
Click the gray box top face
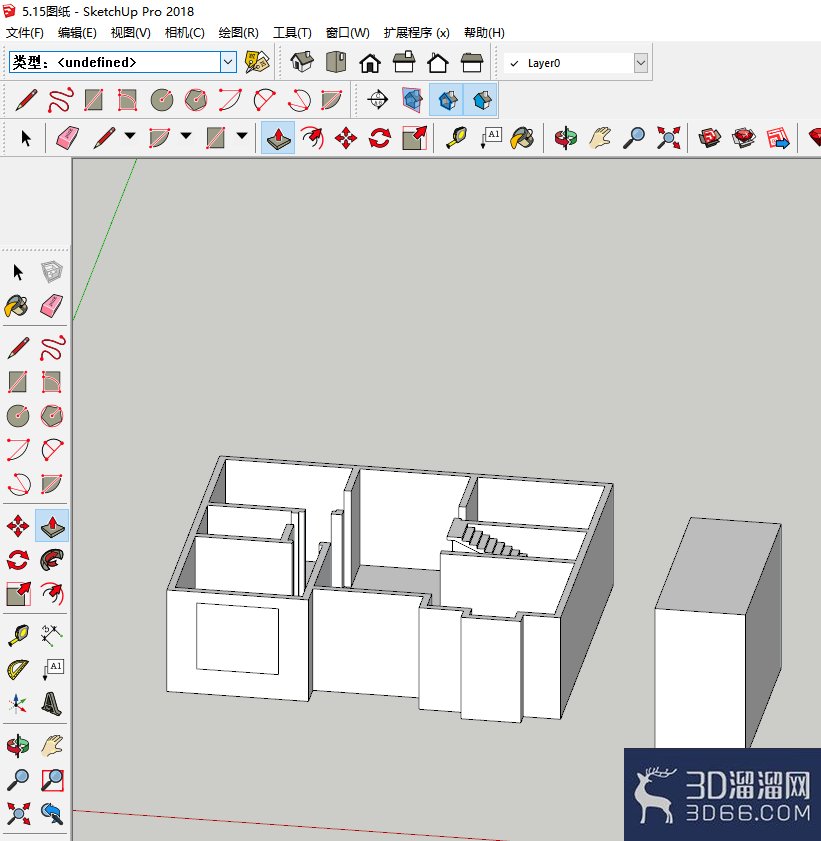click(719, 564)
